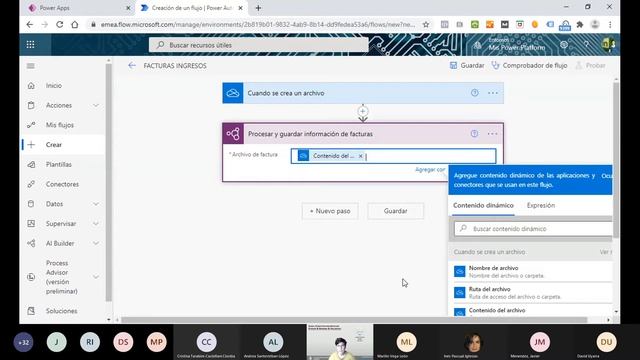
Task: Open the settings gear in header
Action: tap(564, 44)
